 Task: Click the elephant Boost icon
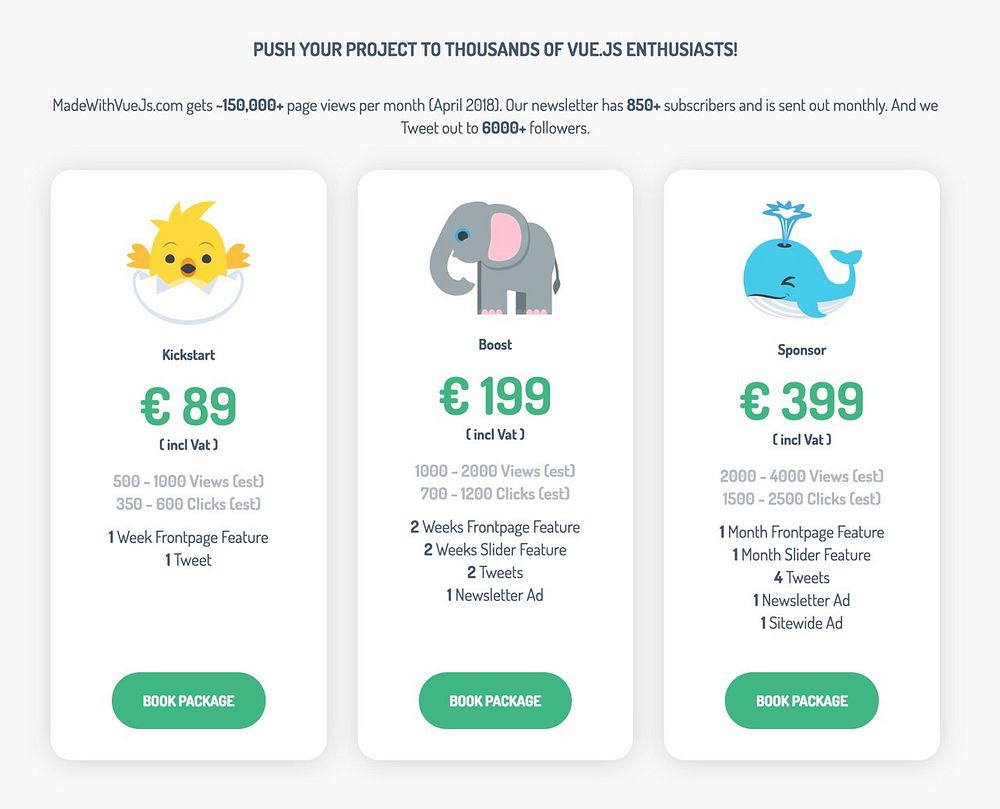(495, 258)
